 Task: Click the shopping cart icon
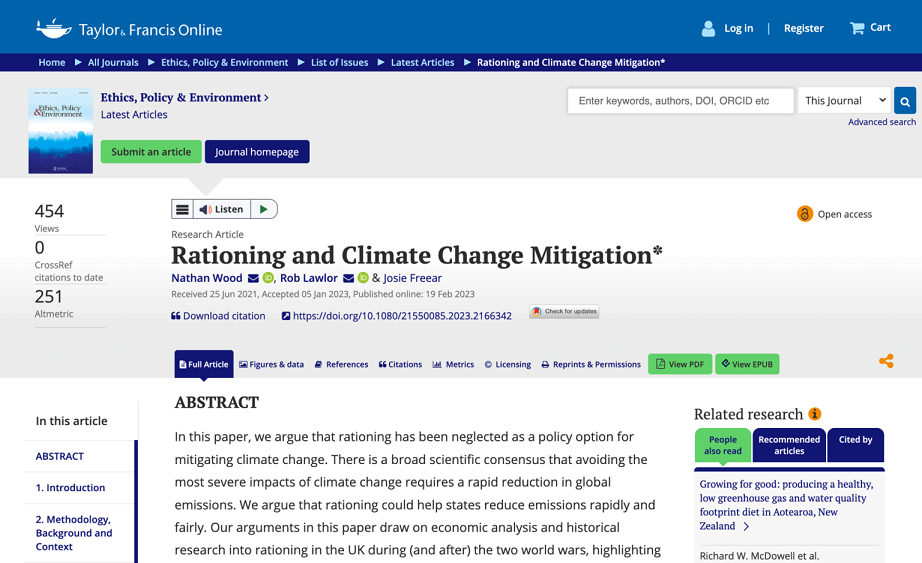tap(857, 28)
